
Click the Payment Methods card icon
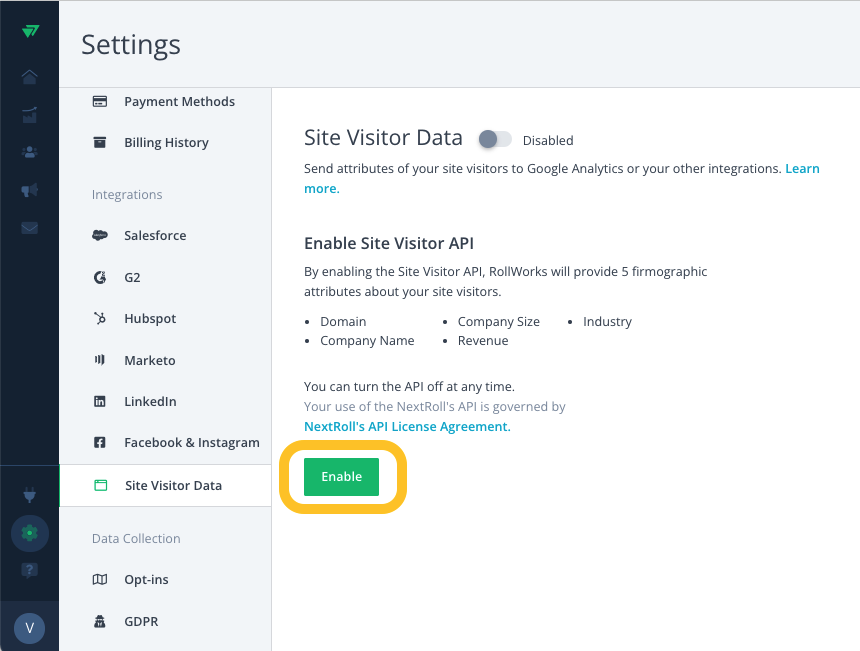[100, 101]
